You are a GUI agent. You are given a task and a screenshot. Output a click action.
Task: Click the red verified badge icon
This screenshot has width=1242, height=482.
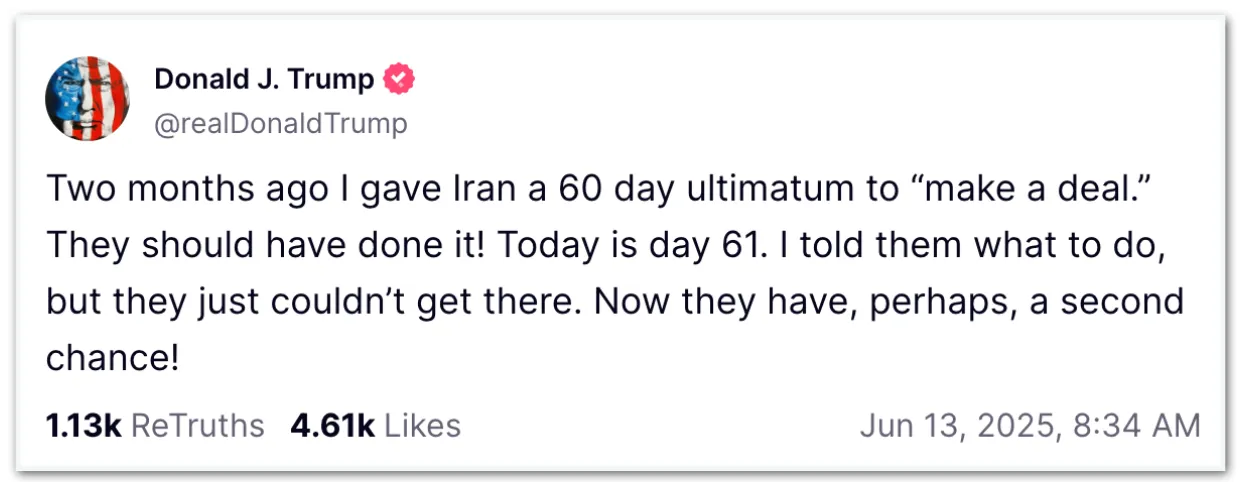401,79
